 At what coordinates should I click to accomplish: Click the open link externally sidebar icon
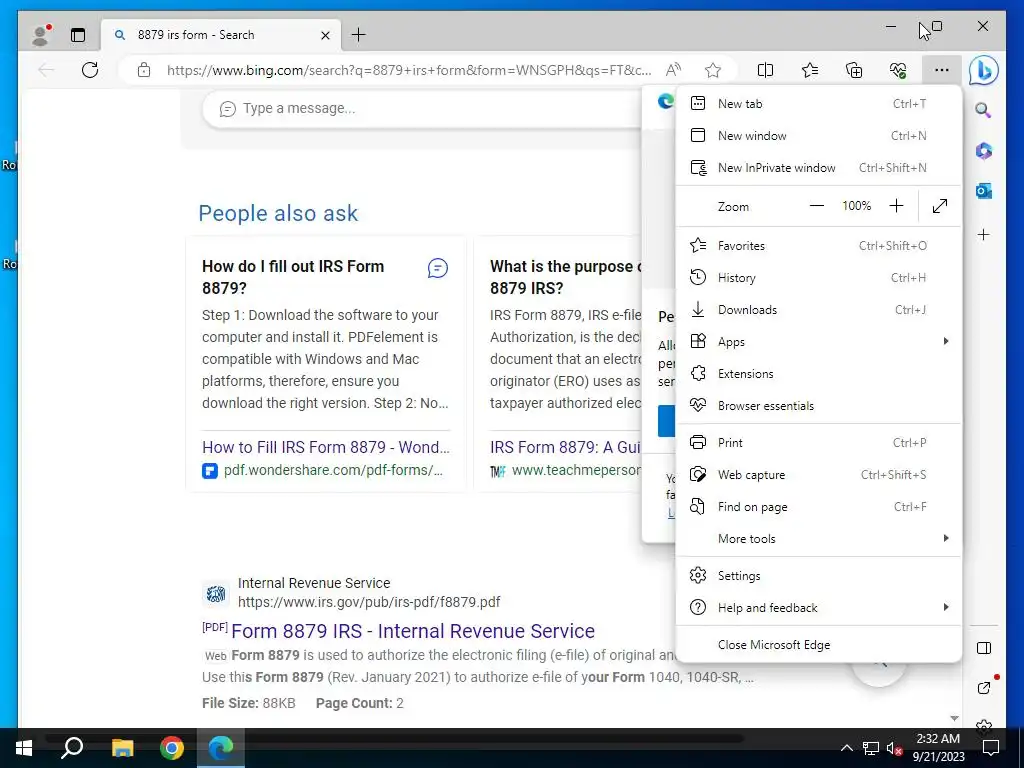coord(984,688)
